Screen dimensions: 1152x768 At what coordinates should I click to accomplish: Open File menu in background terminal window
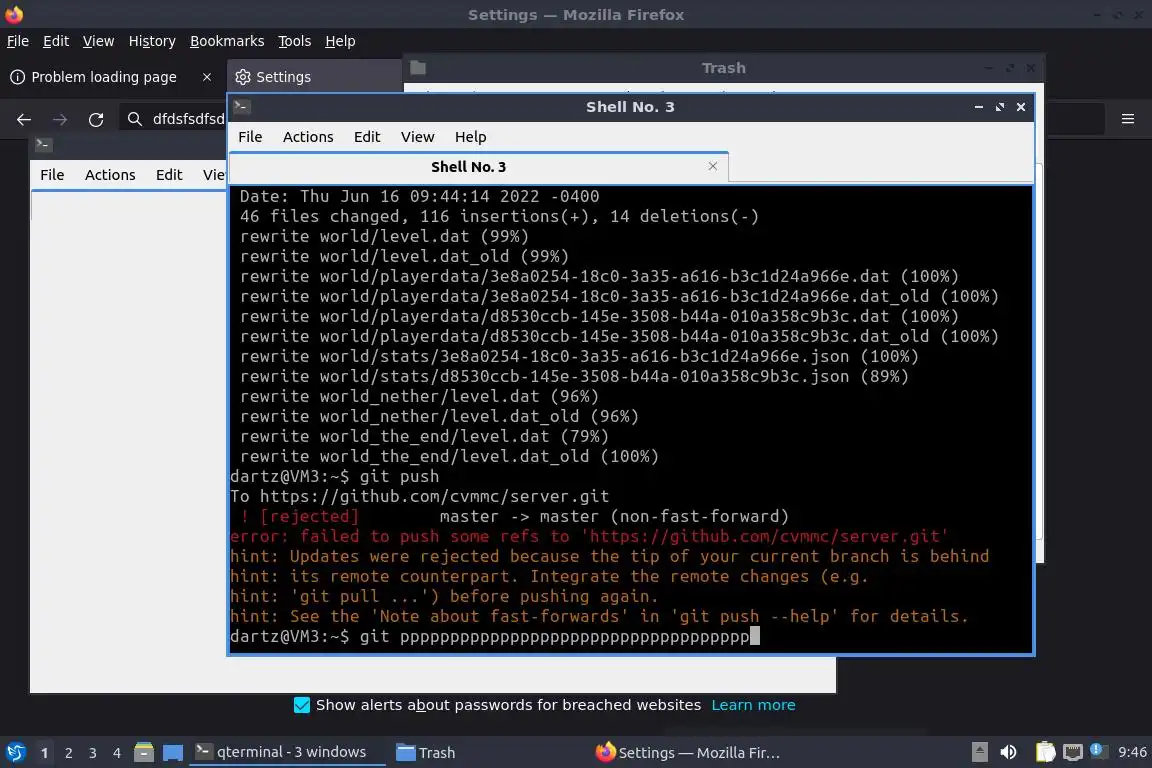pyautogui.click(x=52, y=175)
